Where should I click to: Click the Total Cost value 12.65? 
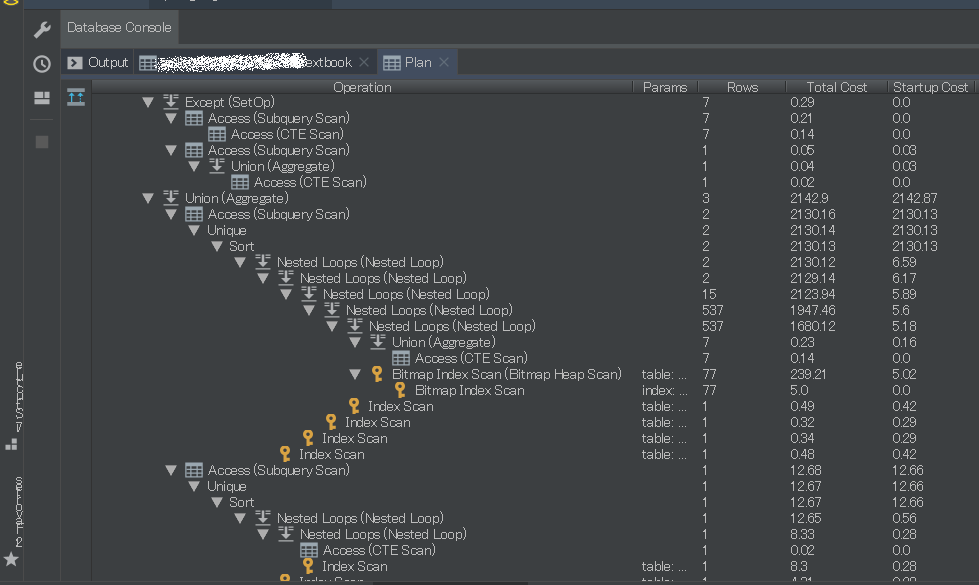(805, 518)
